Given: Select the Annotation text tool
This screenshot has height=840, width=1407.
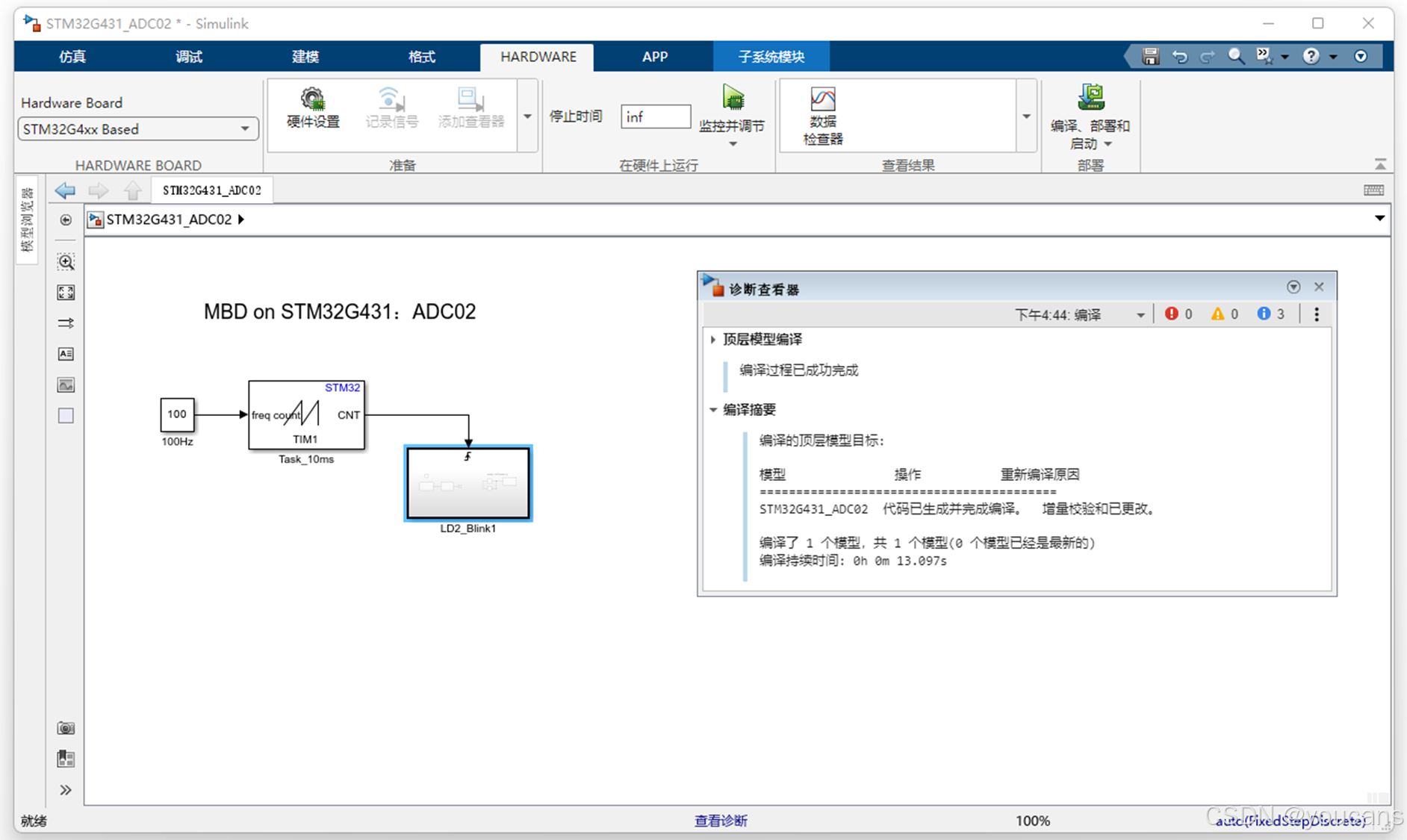Looking at the screenshot, I should (66, 354).
